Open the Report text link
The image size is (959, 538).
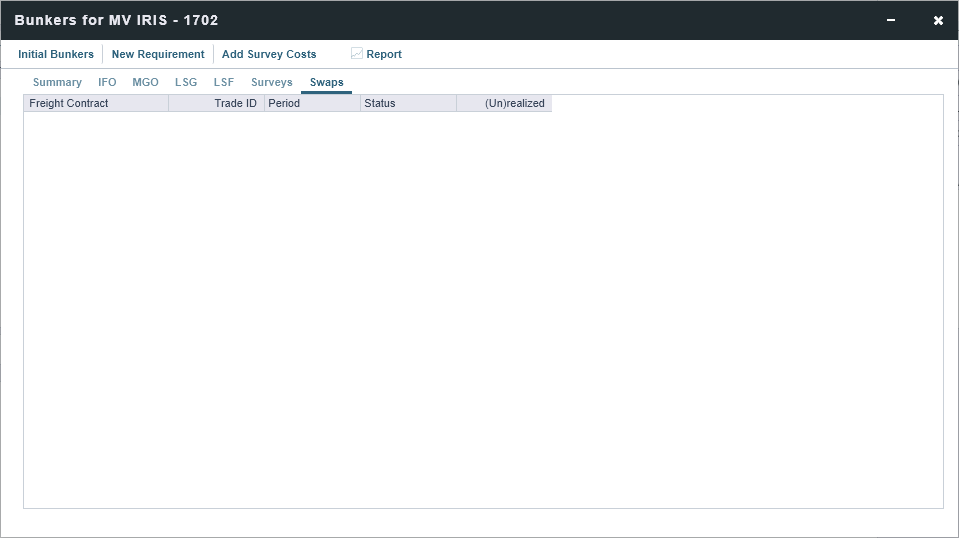pos(384,54)
